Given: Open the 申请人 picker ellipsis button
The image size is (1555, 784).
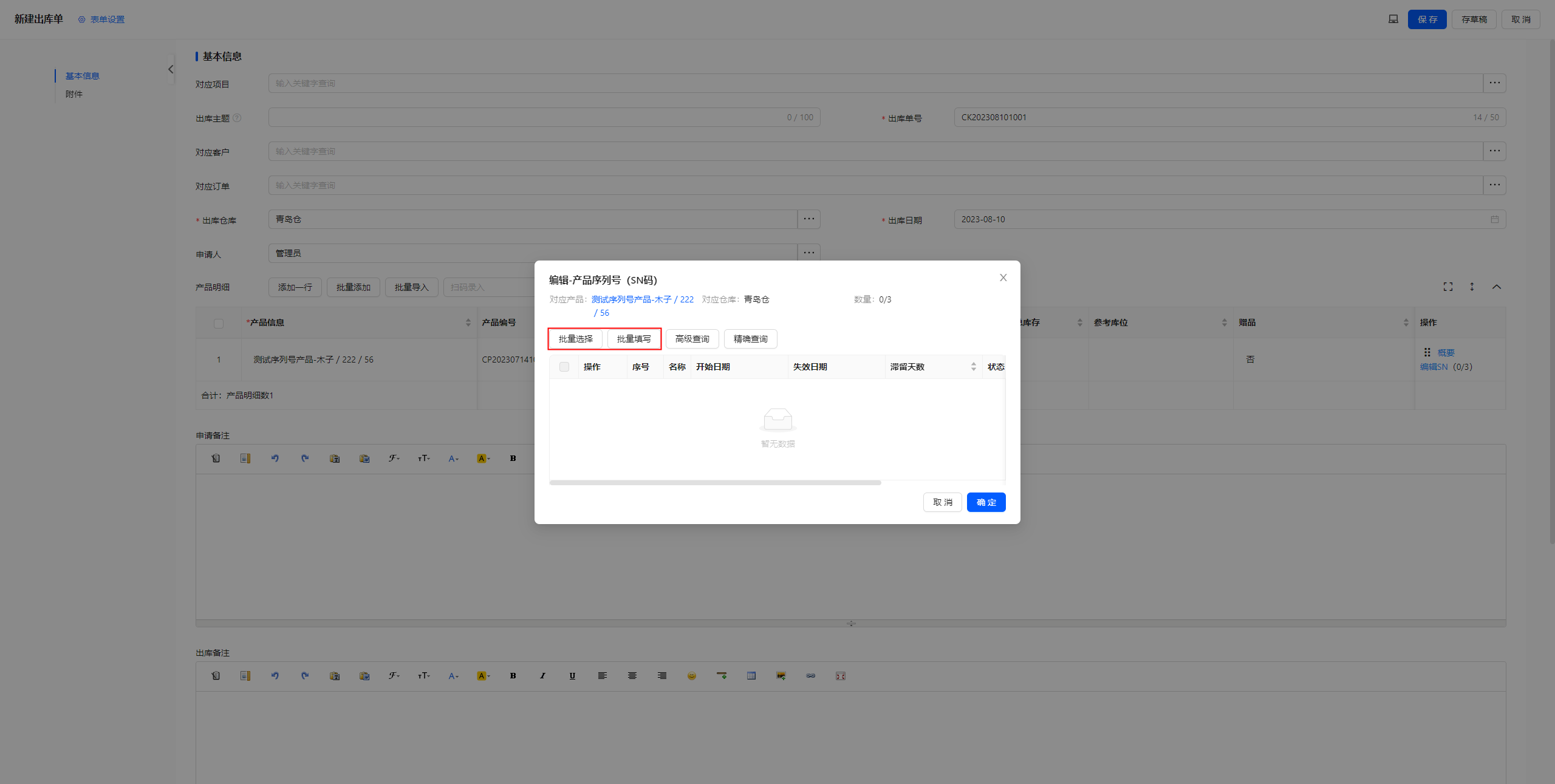Looking at the screenshot, I should [x=808, y=253].
